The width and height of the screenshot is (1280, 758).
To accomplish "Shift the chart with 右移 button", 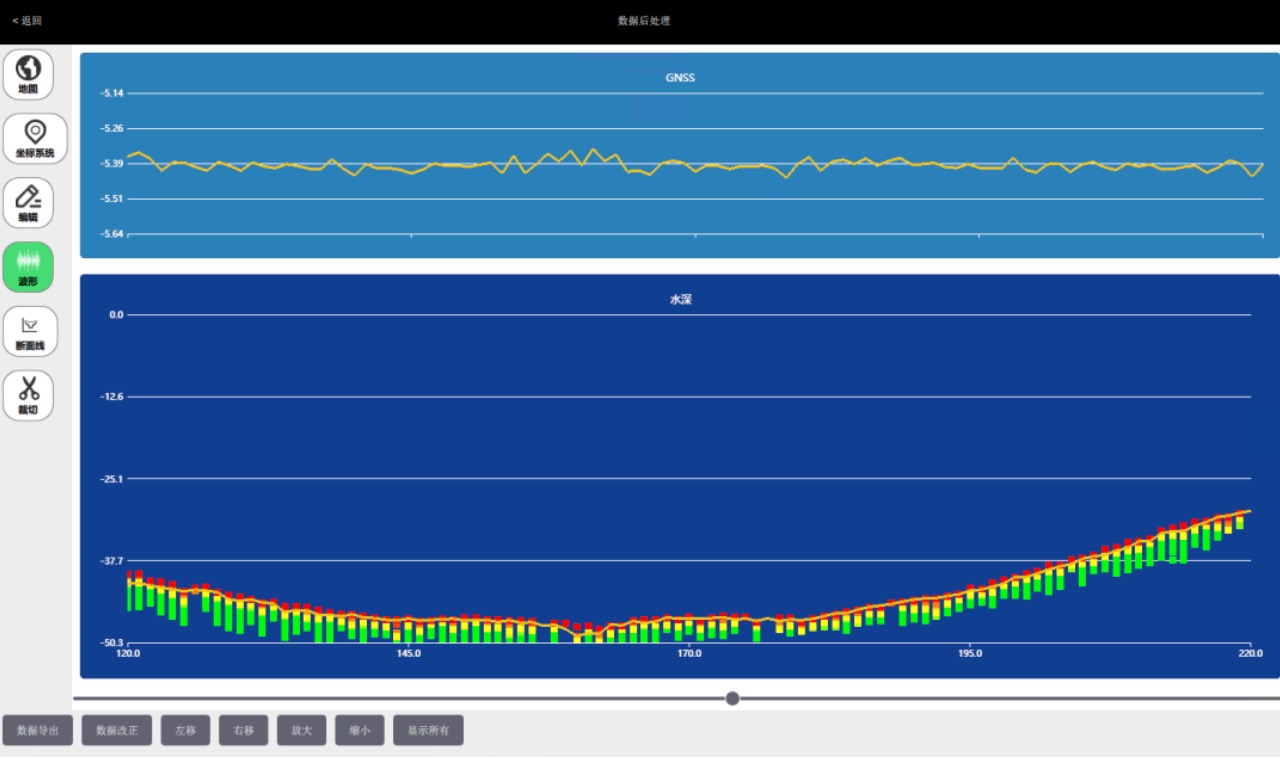I will pyautogui.click(x=243, y=731).
